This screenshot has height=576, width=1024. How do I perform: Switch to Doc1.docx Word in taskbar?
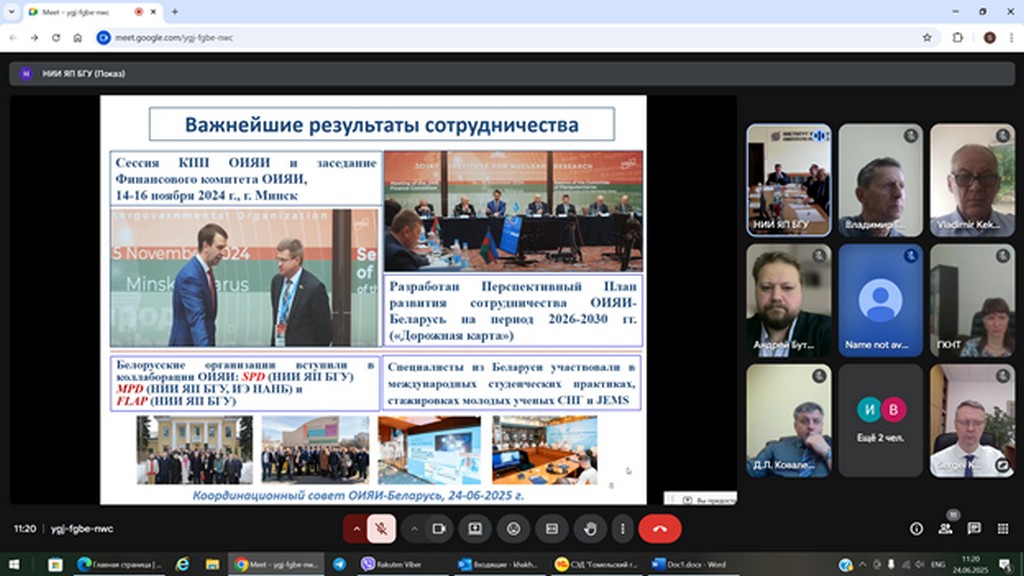688,564
